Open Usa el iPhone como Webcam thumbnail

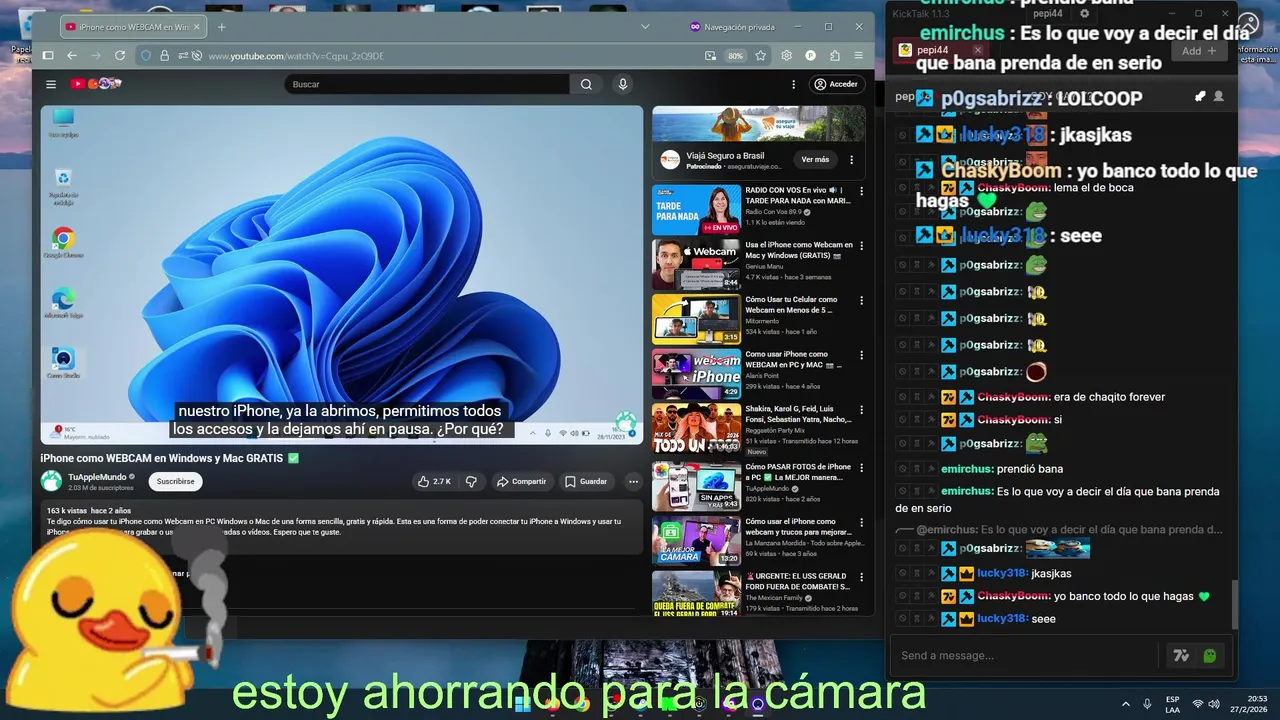pos(696,264)
